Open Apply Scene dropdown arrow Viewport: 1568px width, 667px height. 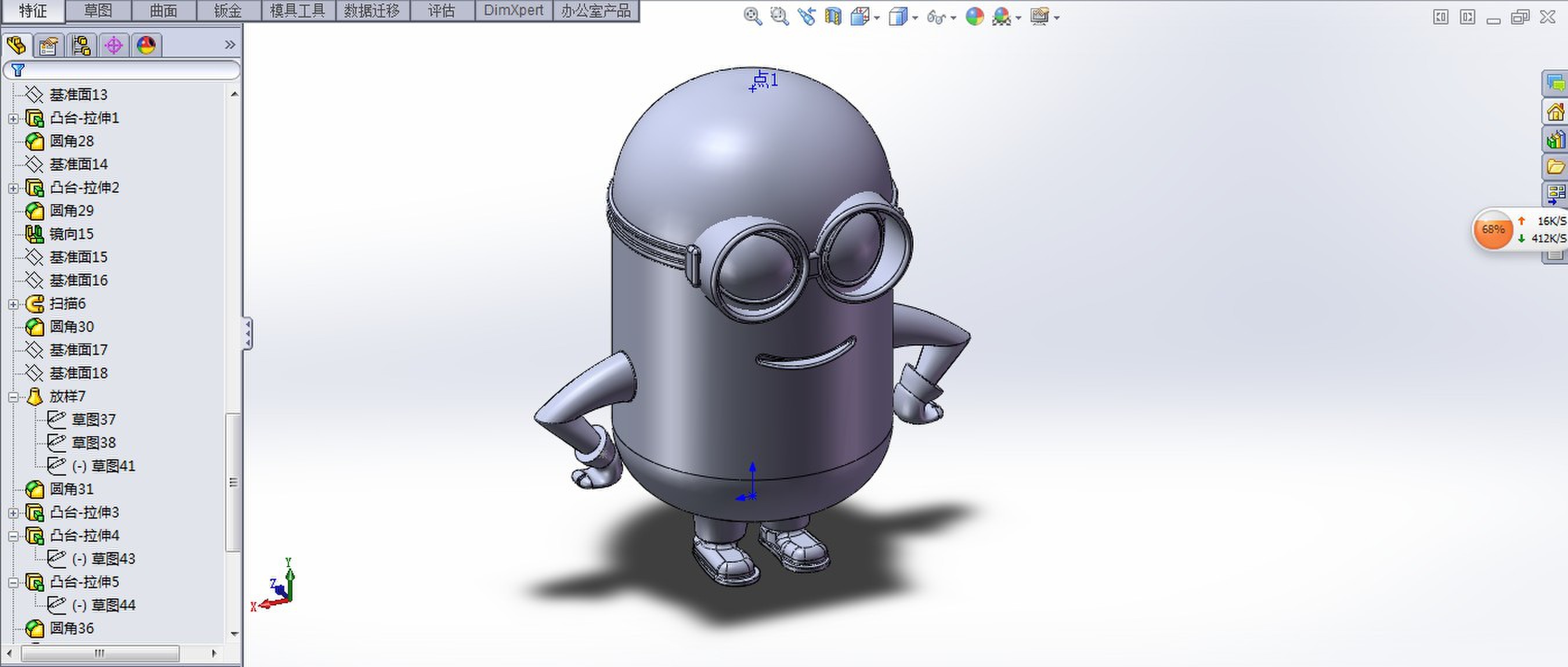click(1018, 18)
